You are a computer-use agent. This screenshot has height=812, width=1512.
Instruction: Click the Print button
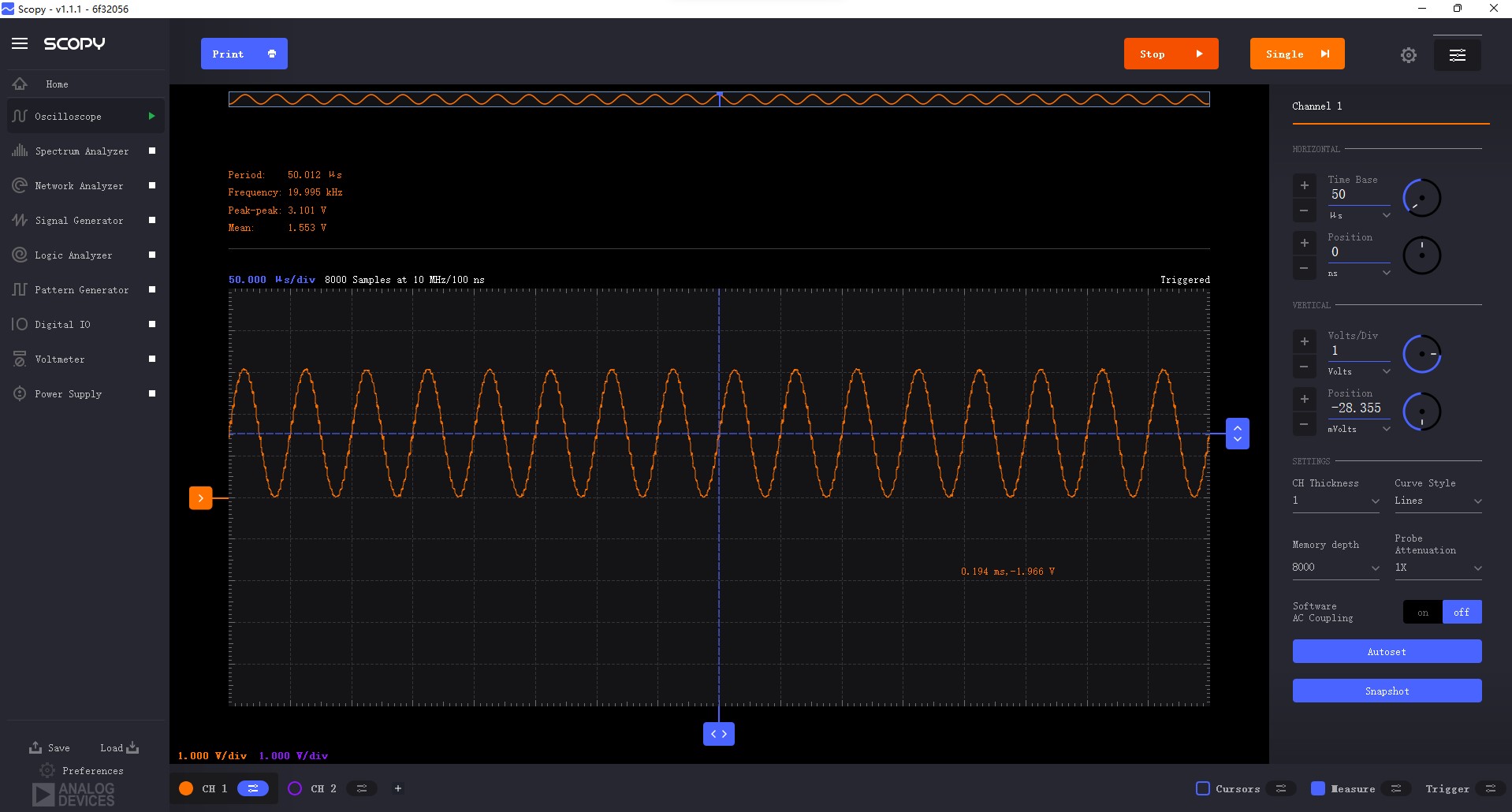click(x=244, y=54)
